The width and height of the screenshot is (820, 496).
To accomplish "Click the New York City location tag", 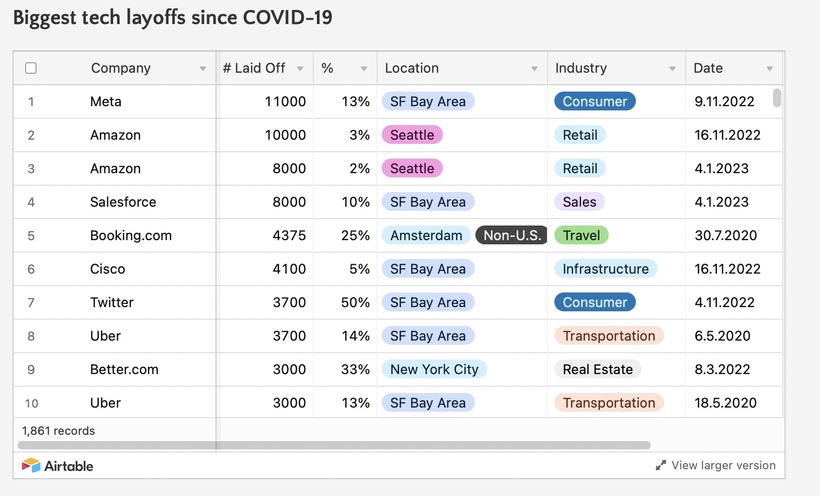I will point(434,369).
